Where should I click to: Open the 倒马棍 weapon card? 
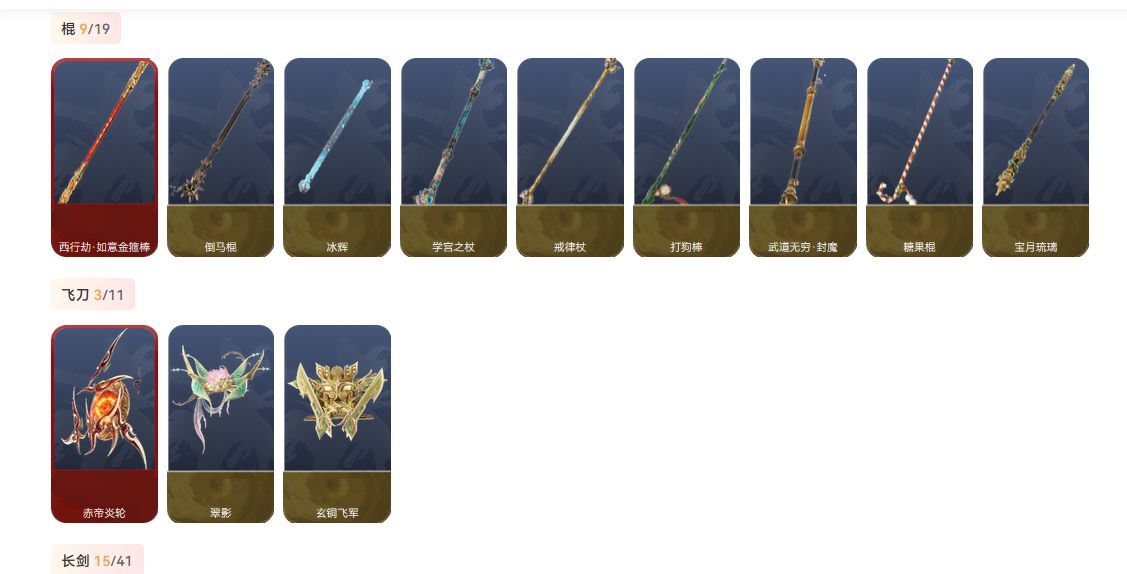point(221,157)
